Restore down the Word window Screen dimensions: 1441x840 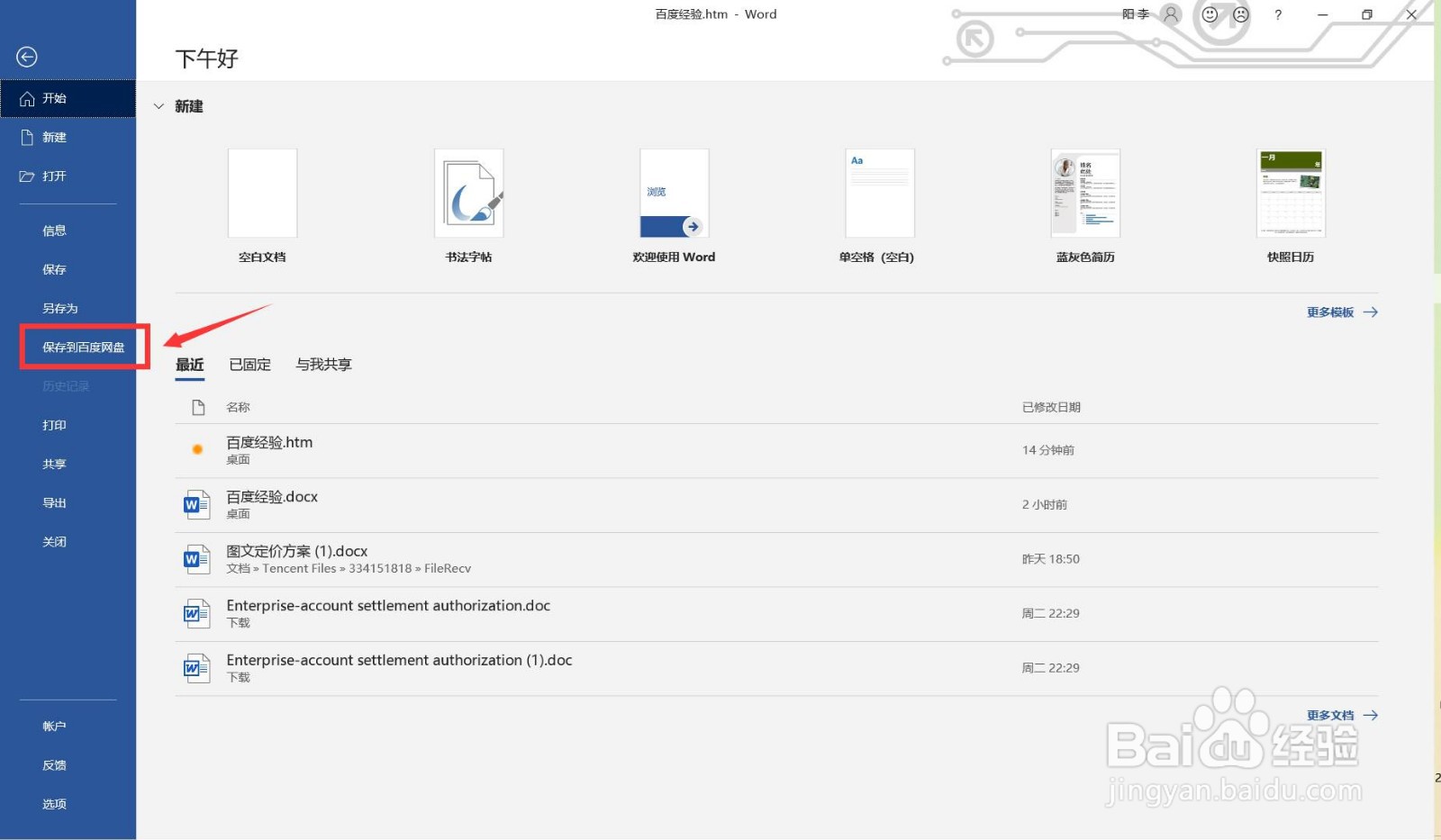point(1366,14)
